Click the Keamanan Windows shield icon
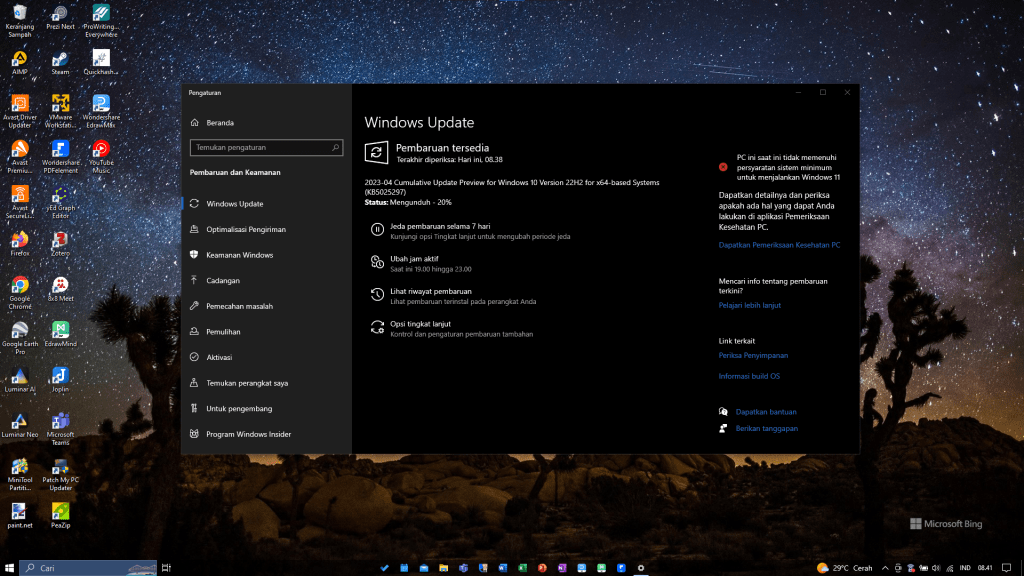Image resolution: width=1024 pixels, height=576 pixels. point(194,255)
